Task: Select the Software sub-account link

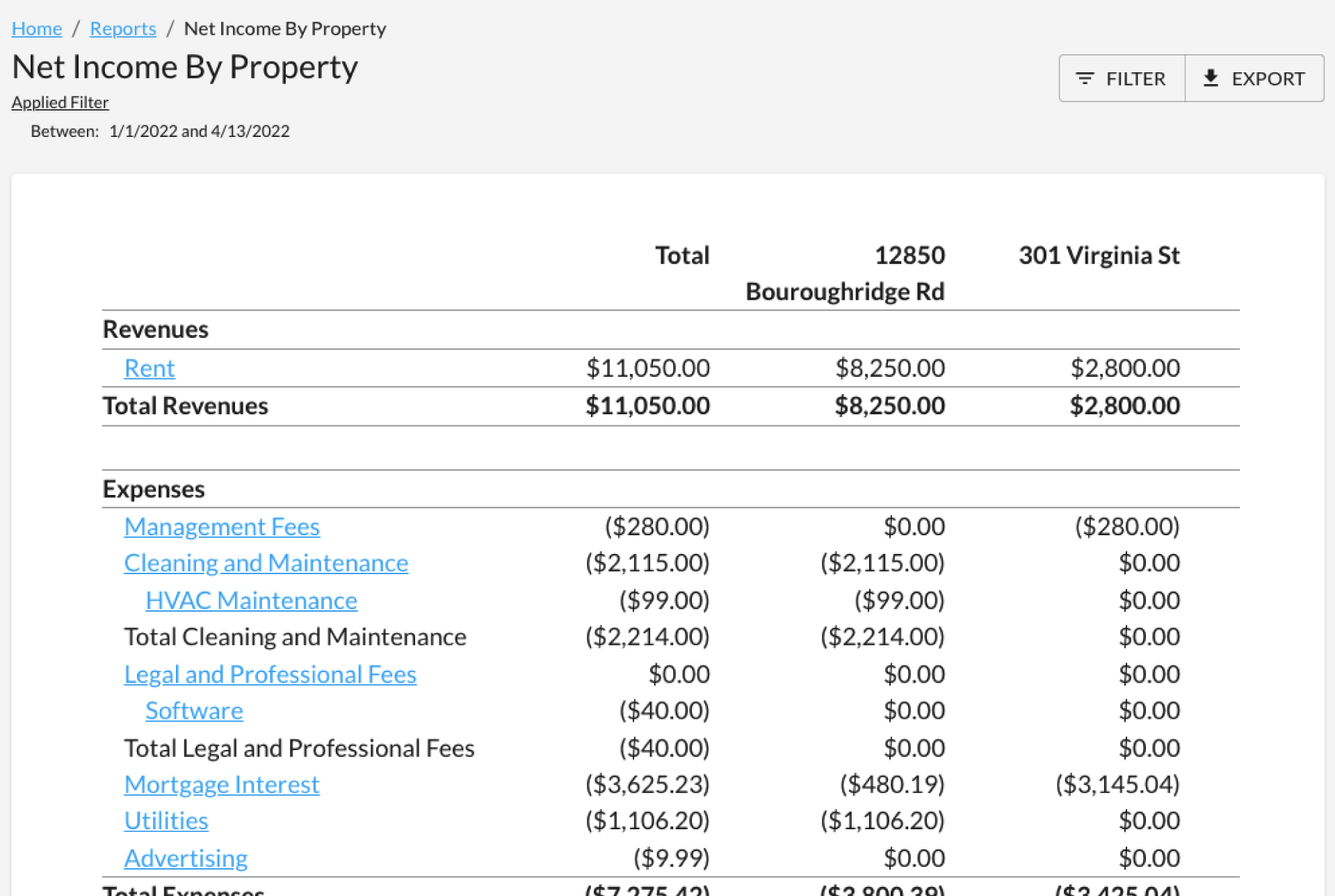Action: (x=194, y=710)
